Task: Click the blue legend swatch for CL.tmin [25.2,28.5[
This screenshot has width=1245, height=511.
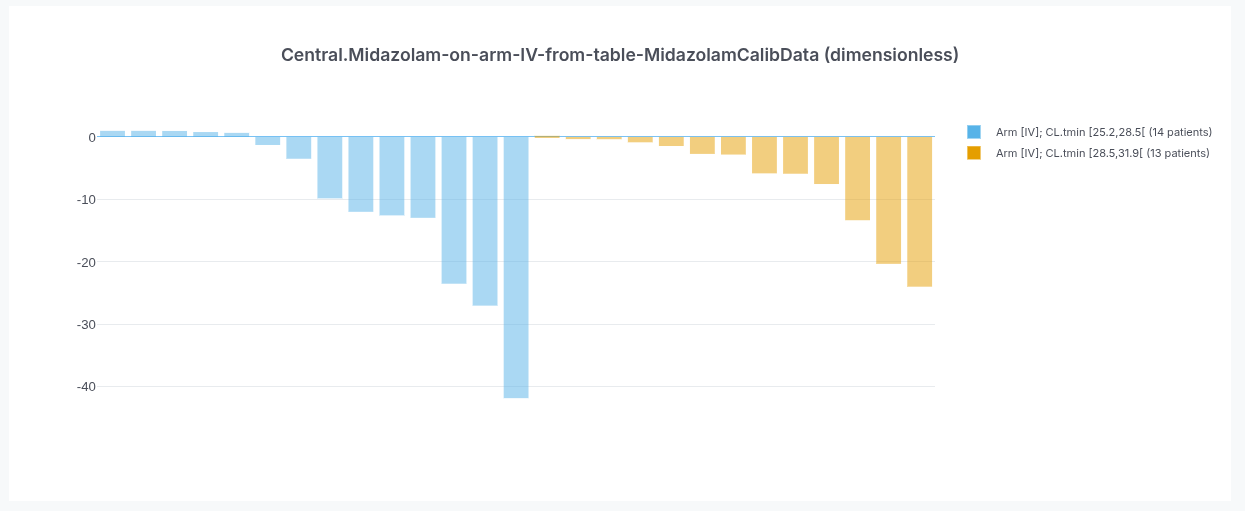Action: pyautogui.click(x=974, y=132)
